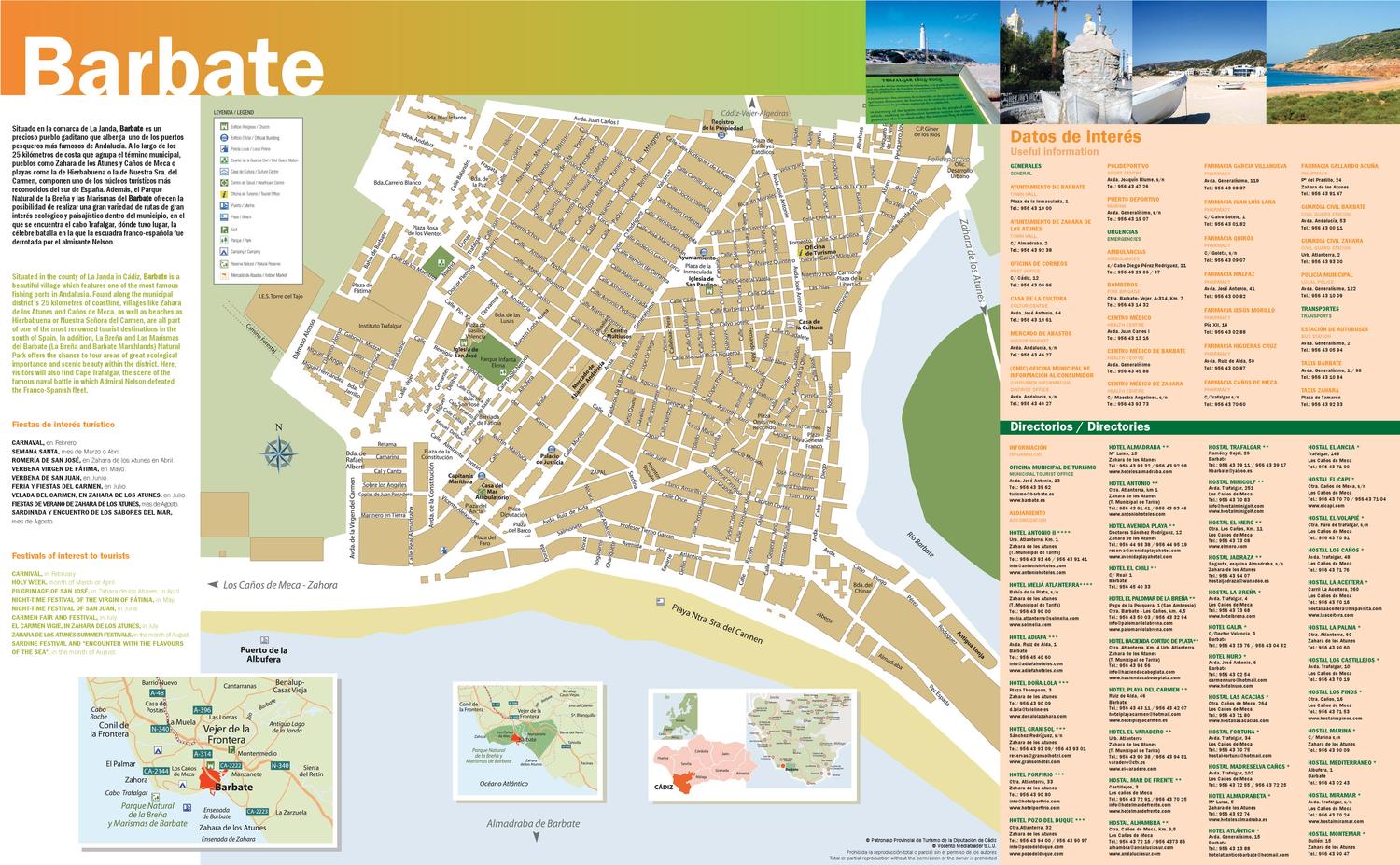Viewport: 1400px width, 865px height.
Task: Select the Civil Guard Station legend icon
Action: pos(225,160)
